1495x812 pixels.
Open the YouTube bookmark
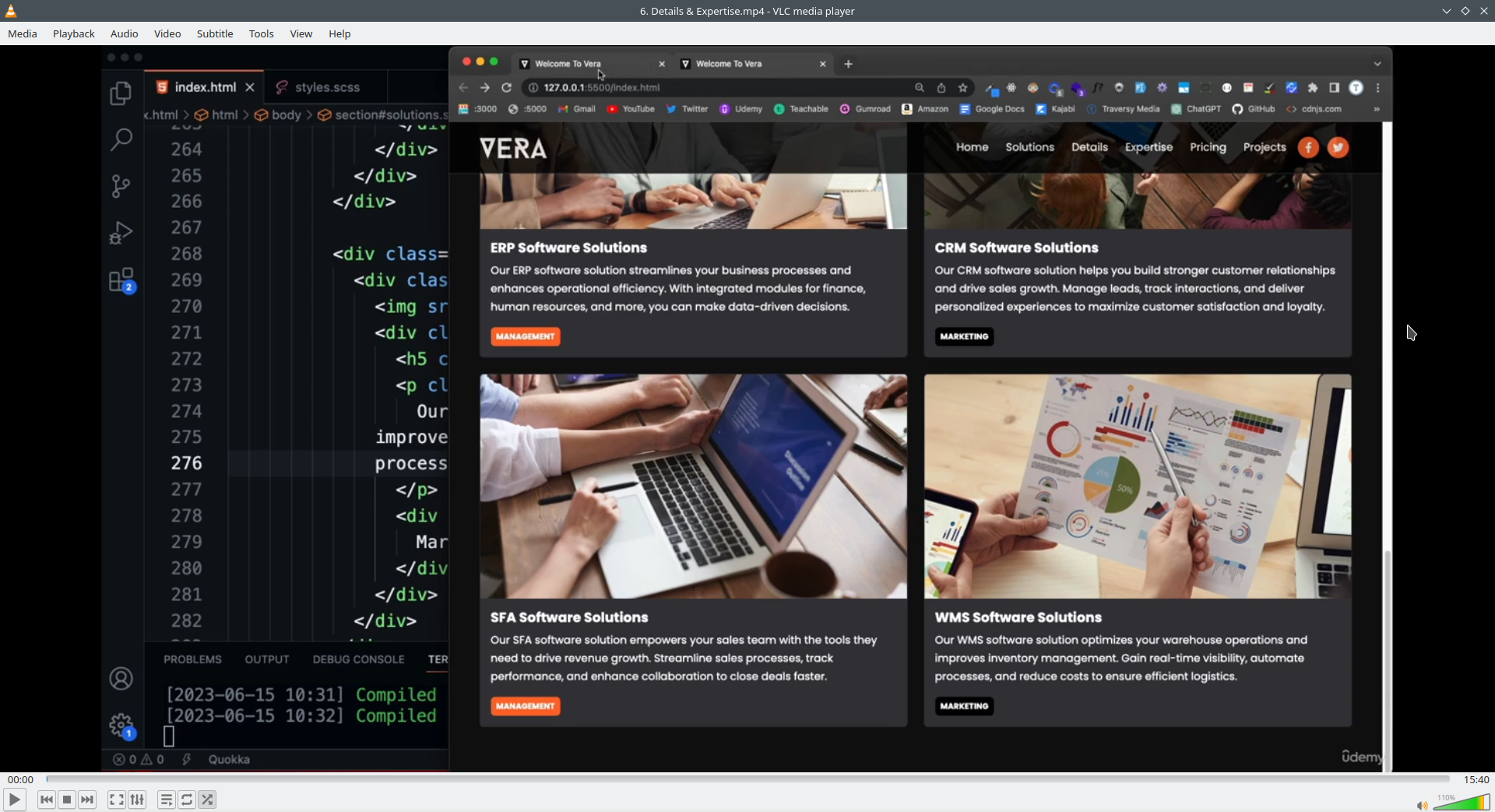pyautogui.click(x=631, y=109)
